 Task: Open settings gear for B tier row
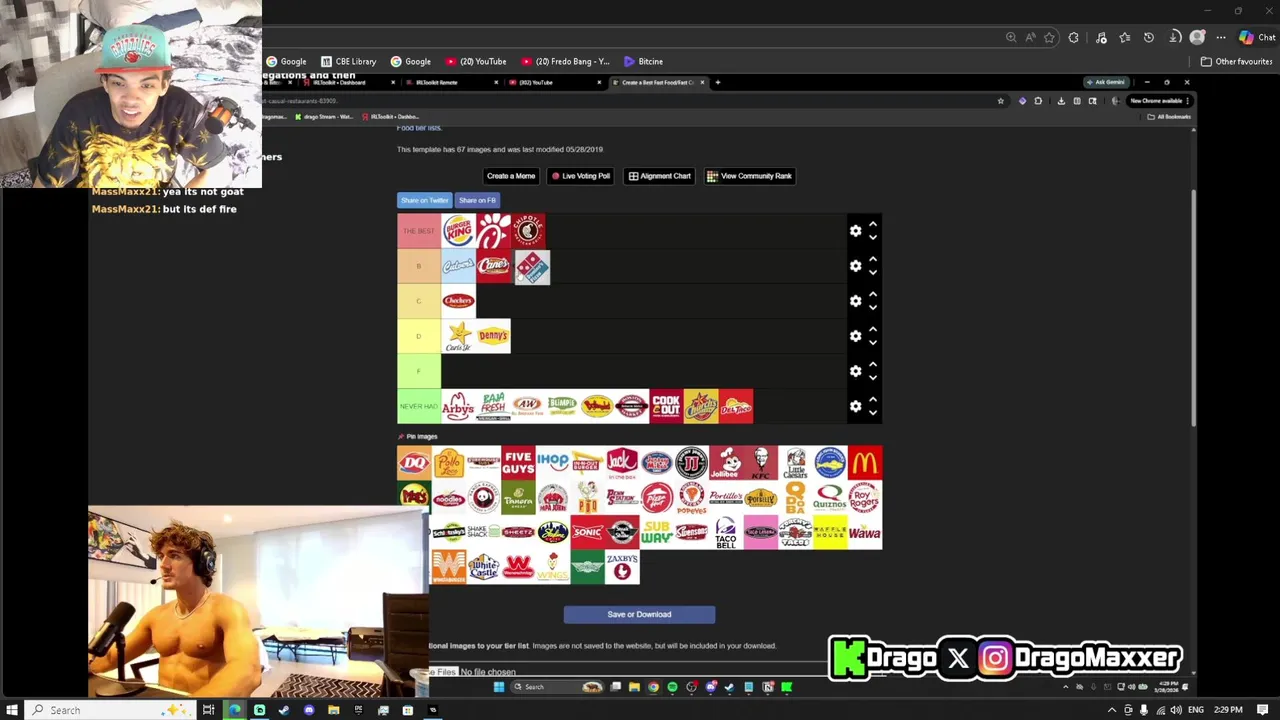[855, 266]
